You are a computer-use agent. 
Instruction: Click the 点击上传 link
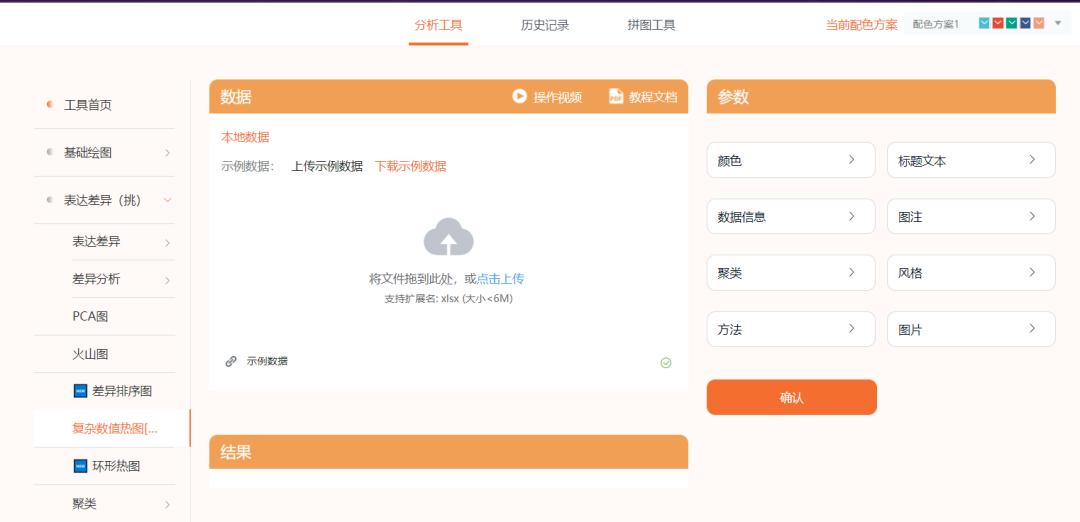coord(501,279)
